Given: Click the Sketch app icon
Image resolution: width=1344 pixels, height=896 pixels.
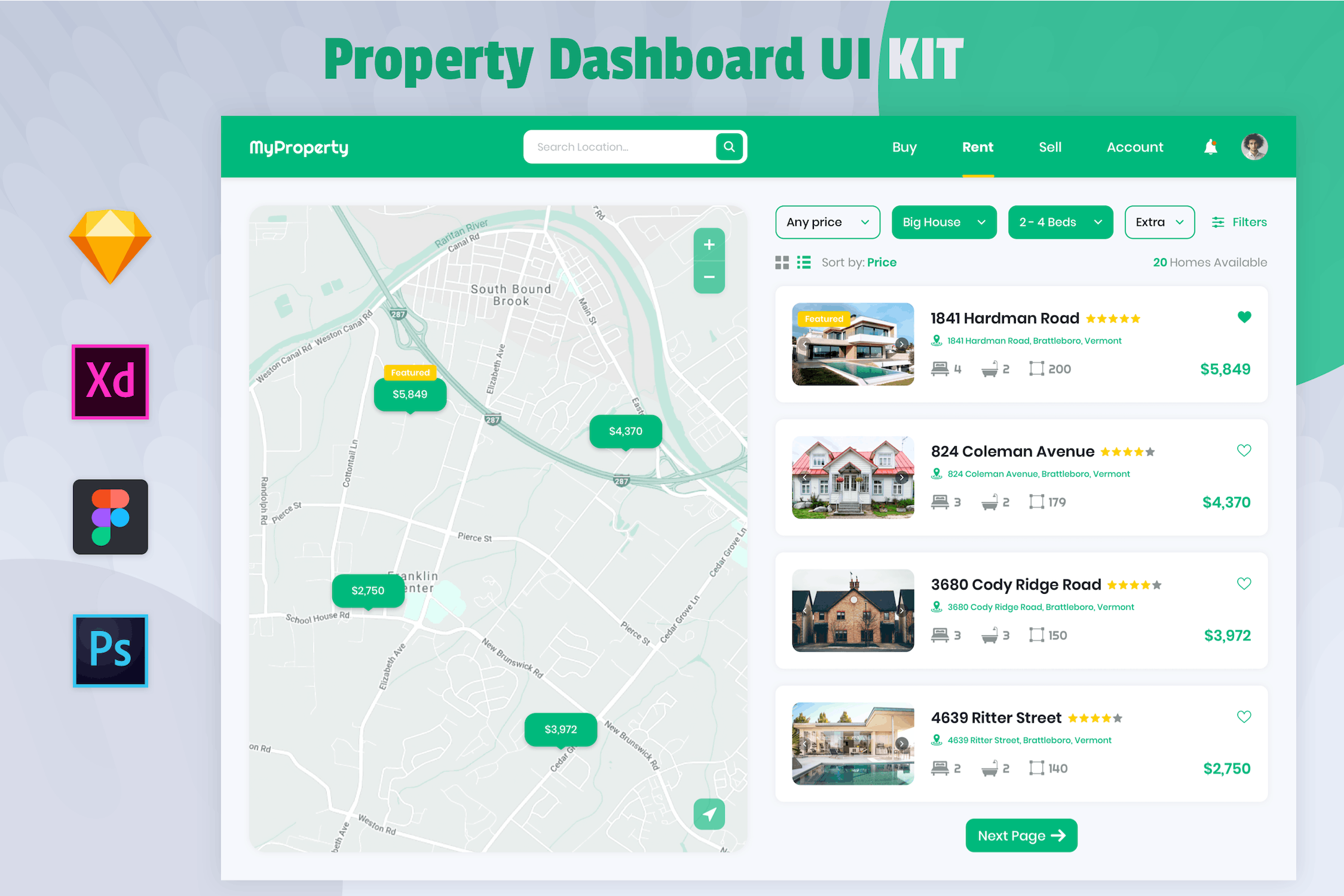Looking at the screenshot, I should click(110, 247).
